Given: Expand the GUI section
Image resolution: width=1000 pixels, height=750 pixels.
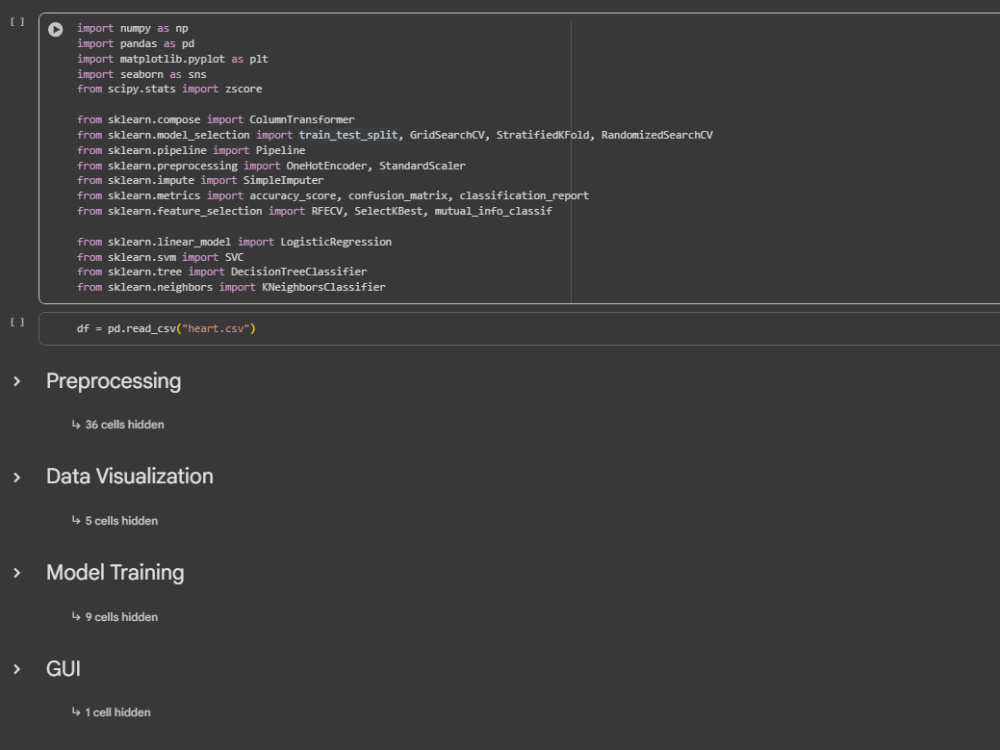Looking at the screenshot, I should (17, 669).
